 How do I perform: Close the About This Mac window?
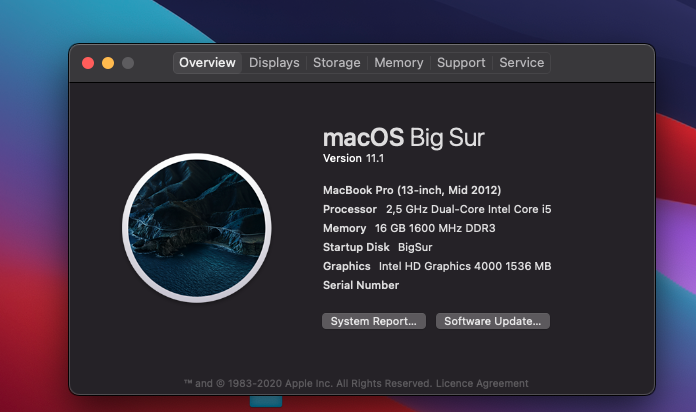click(88, 63)
